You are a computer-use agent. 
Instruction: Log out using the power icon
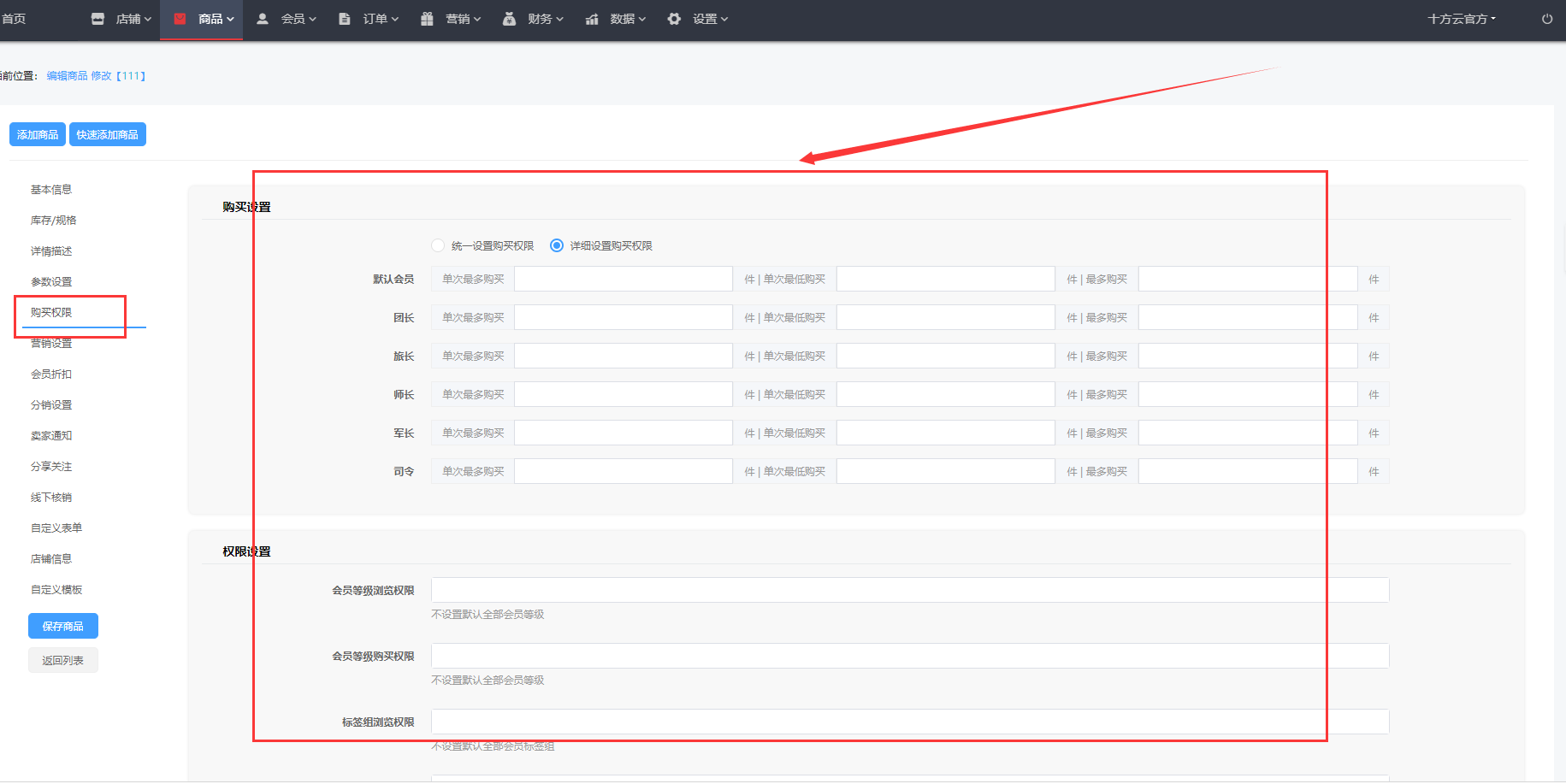1546,19
